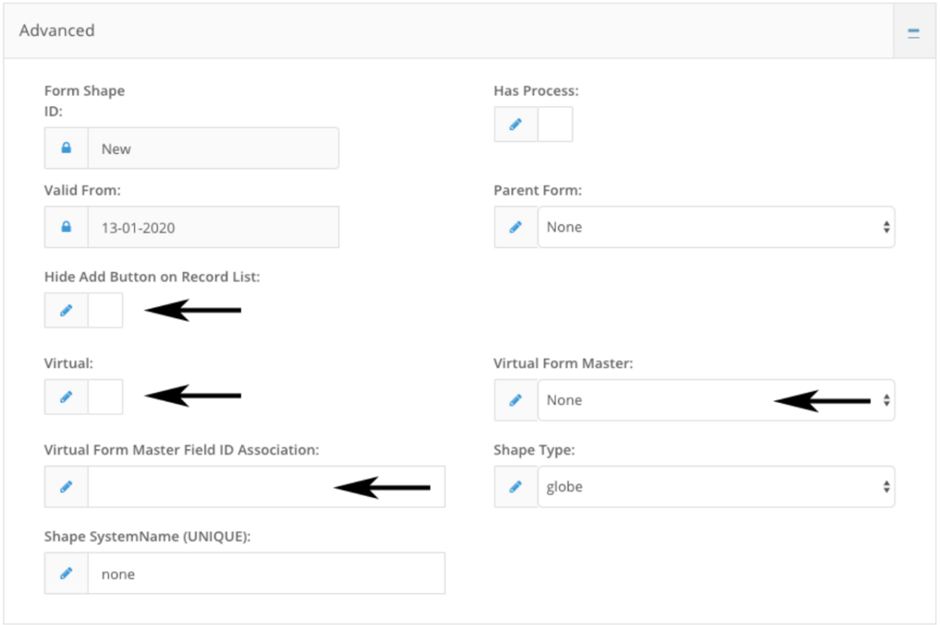Viewport: 940px width, 625px height.
Task: Click the 'Shape SystemName (UNIQUE):' label
Action: [147, 536]
